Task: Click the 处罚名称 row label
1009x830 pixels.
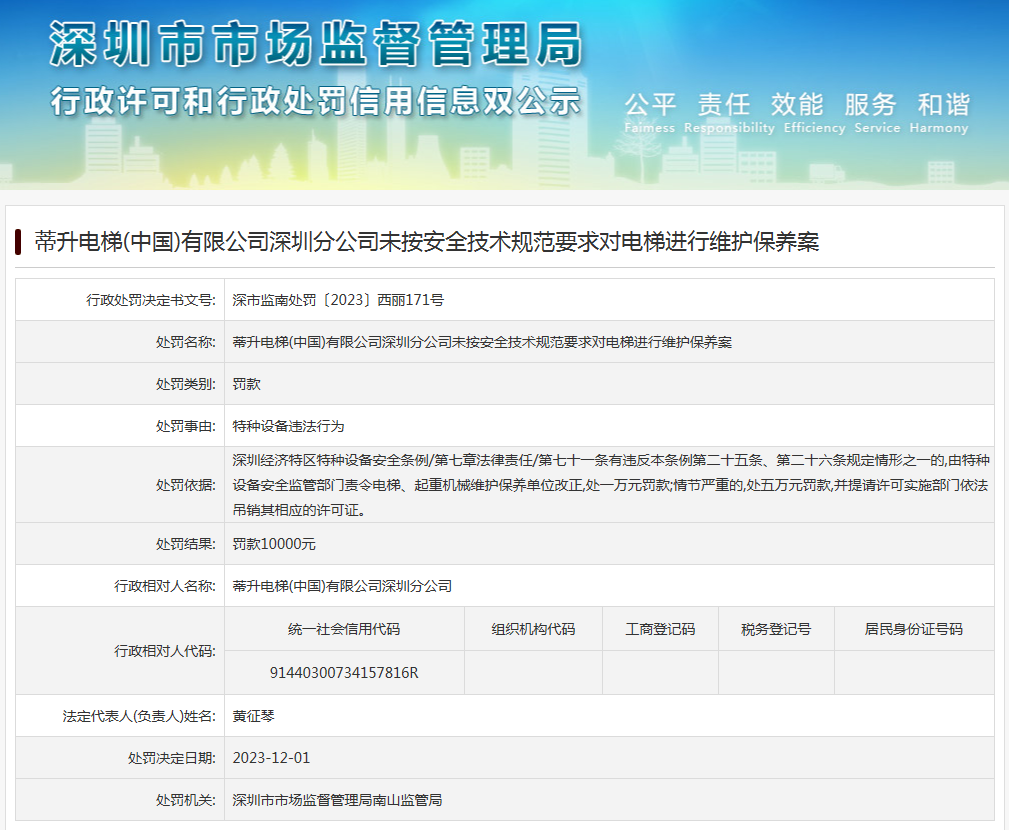Action: tap(186, 342)
